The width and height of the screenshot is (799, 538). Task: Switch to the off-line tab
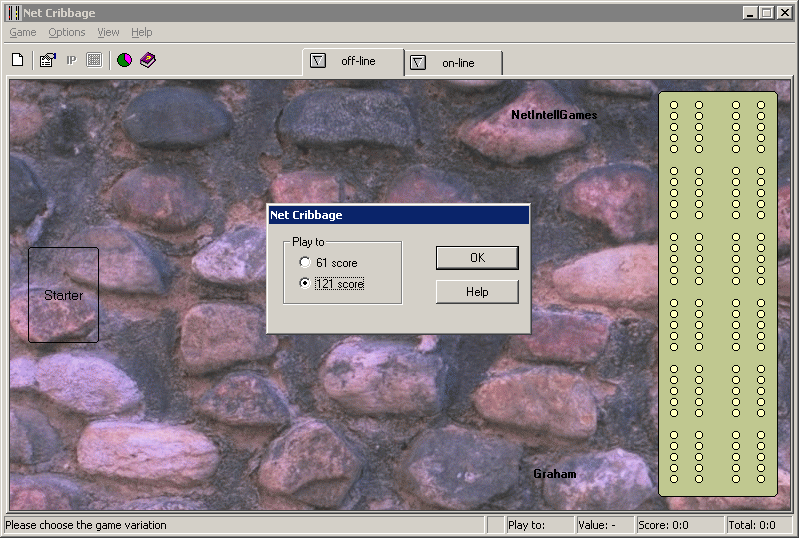[354, 62]
